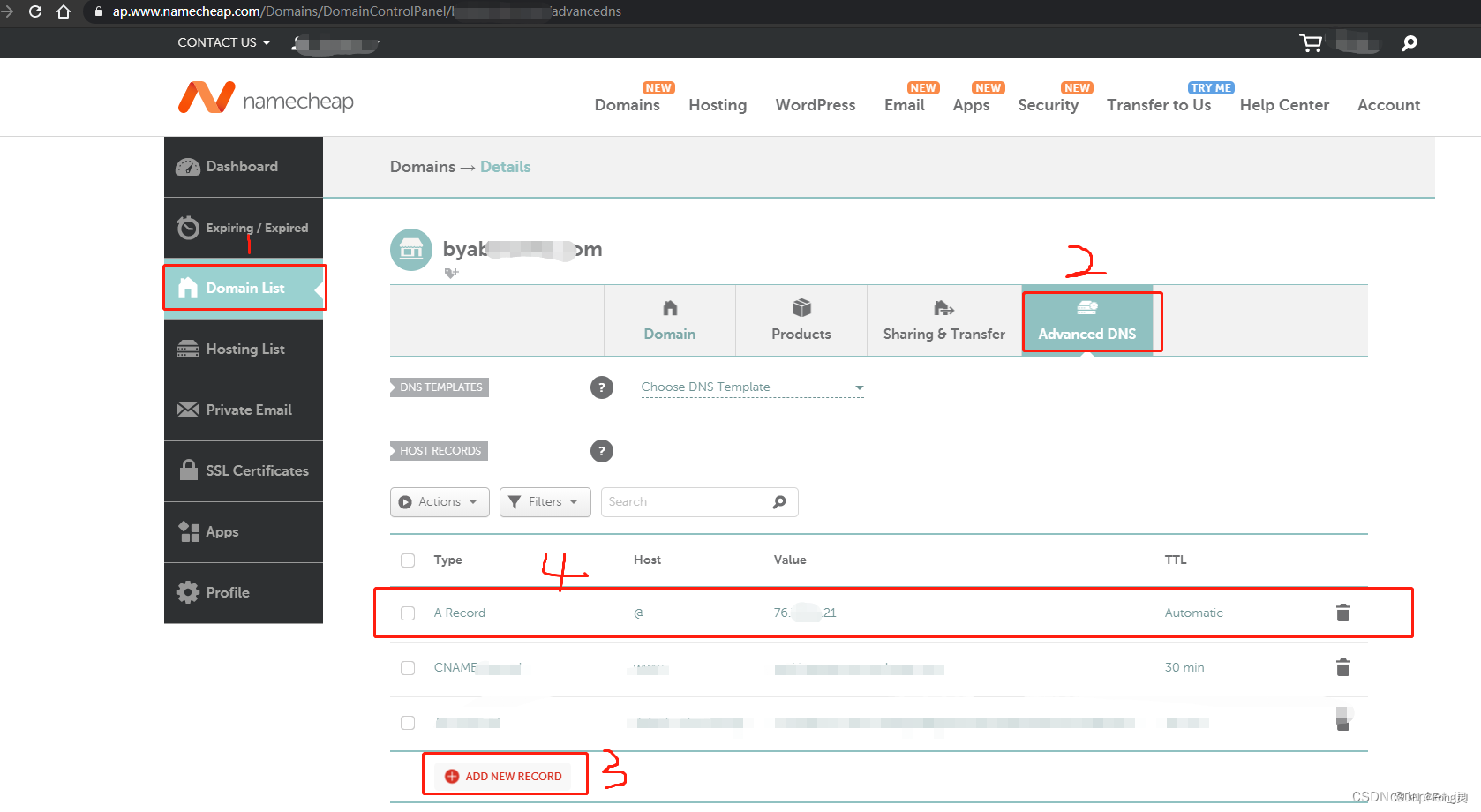The height and width of the screenshot is (812, 1481).
Task: Click the Apps top navigation item
Action: pyautogui.click(x=971, y=105)
